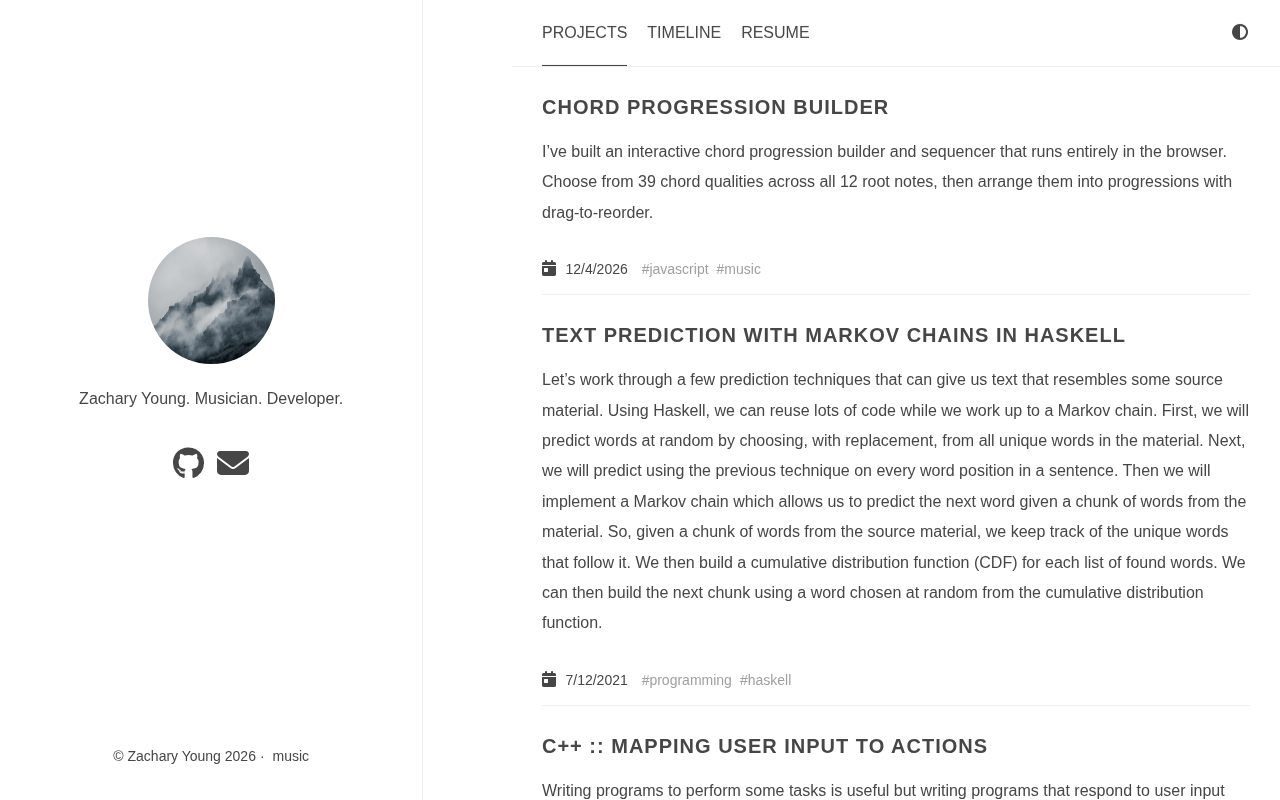This screenshot has width=1280, height=800.
Task: Go to the Resume tab
Action: [775, 33]
